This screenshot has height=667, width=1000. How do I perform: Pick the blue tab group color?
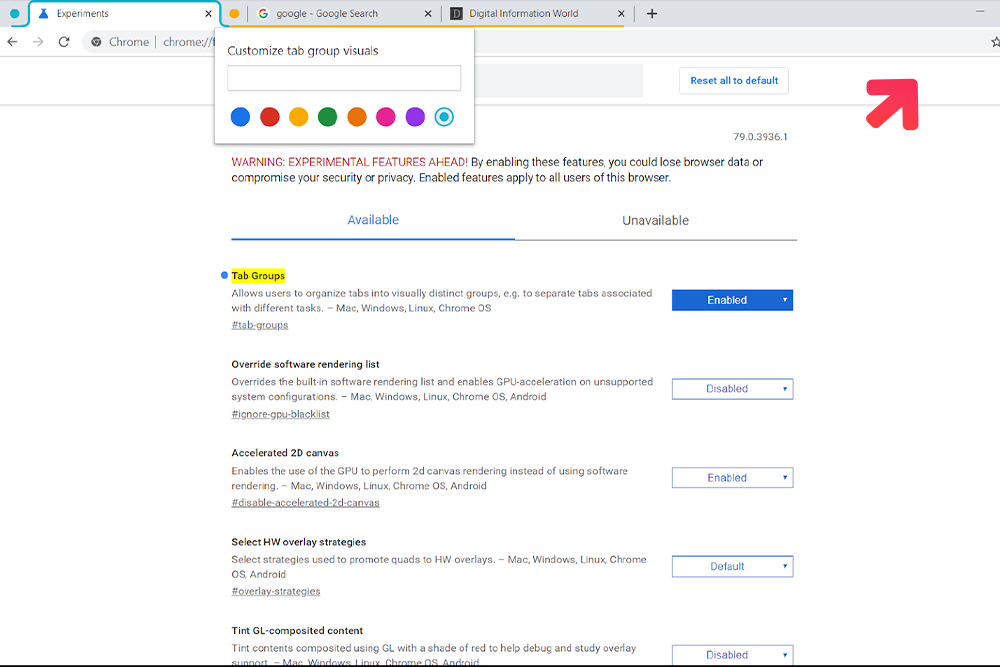[x=240, y=117]
